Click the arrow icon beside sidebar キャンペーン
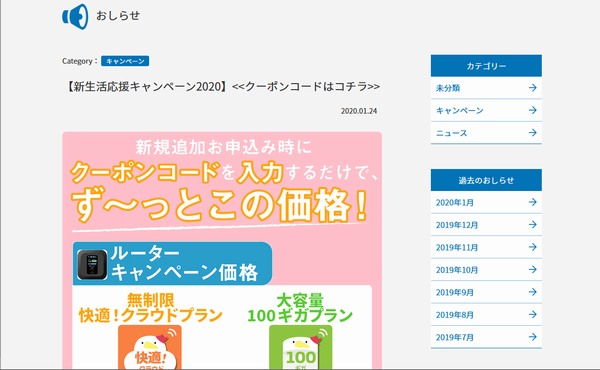The width and height of the screenshot is (600, 370). coord(532,110)
